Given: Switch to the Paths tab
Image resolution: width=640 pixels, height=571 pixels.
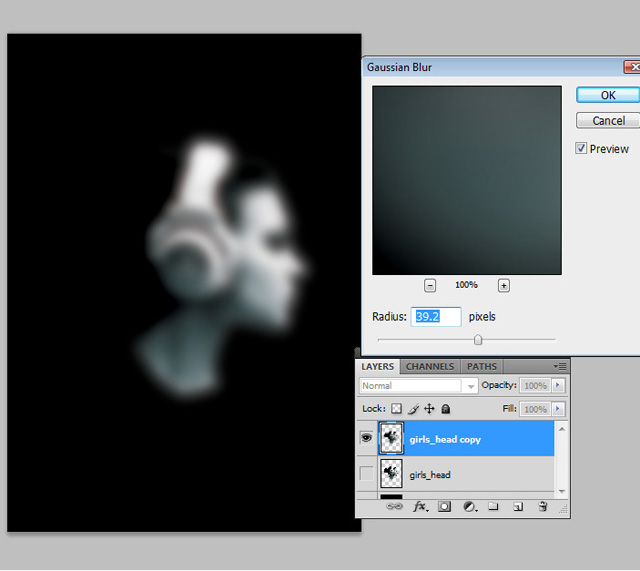Looking at the screenshot, I should (x=482, y=367).
